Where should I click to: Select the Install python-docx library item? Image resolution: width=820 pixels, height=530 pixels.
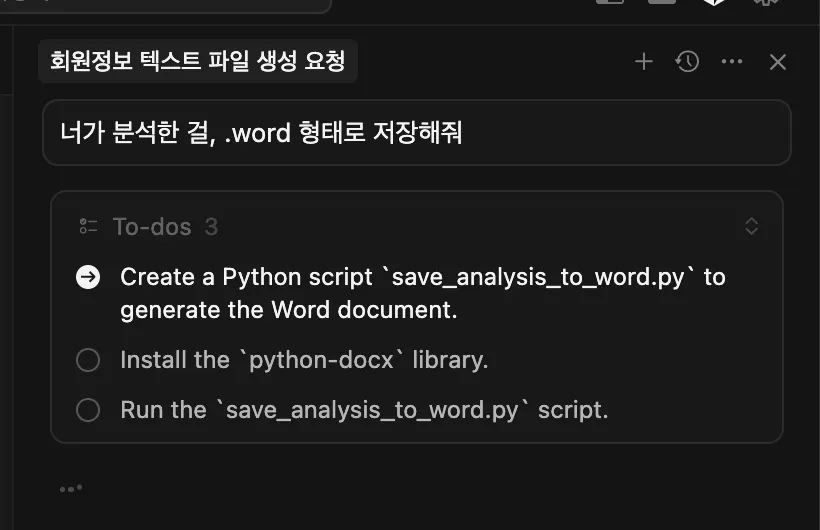click(x=304, y=360)
